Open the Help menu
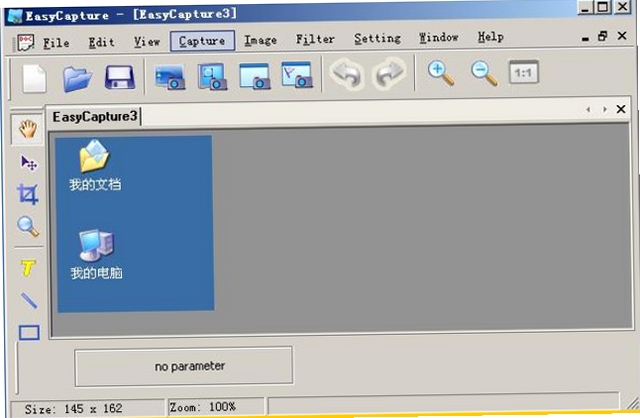This screenshot has width=640, height=418. point(491,37)
